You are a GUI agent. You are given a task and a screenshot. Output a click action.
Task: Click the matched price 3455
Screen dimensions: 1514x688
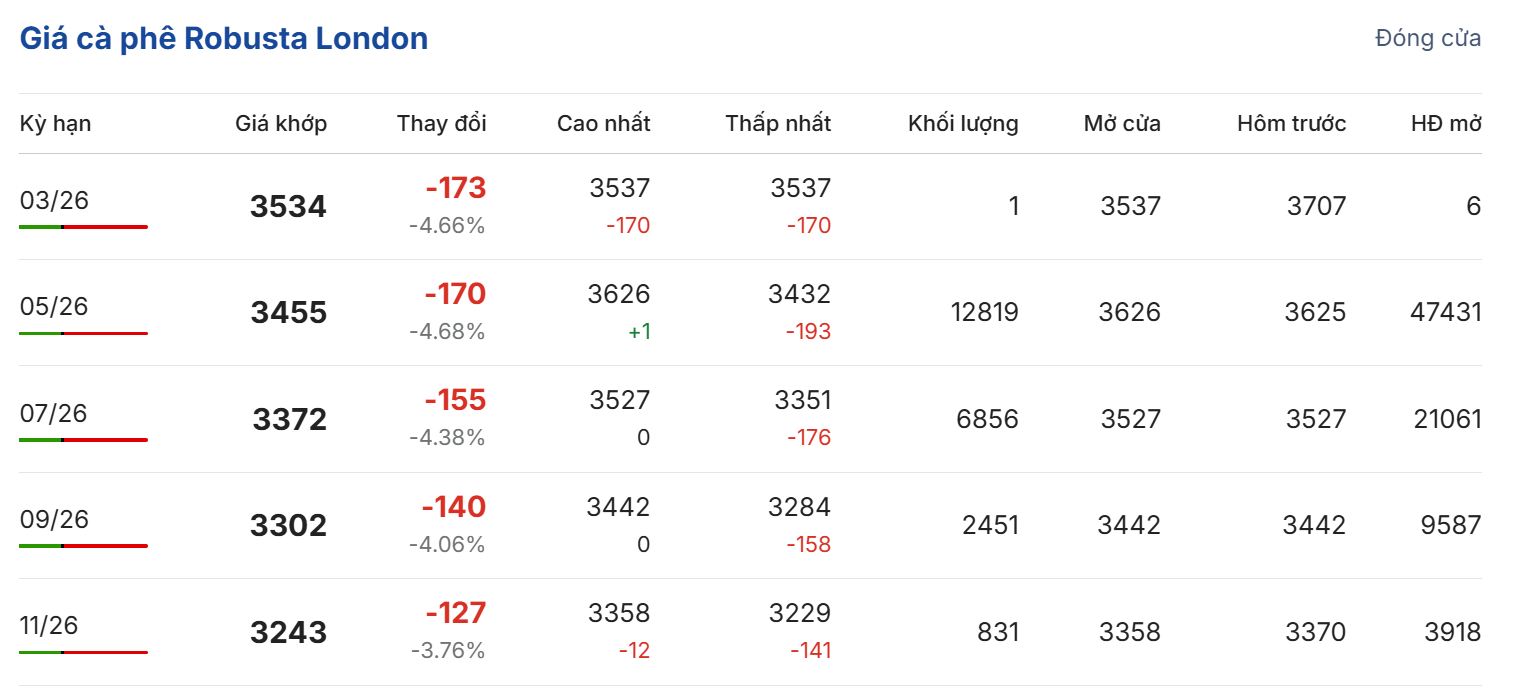point(288,313)
